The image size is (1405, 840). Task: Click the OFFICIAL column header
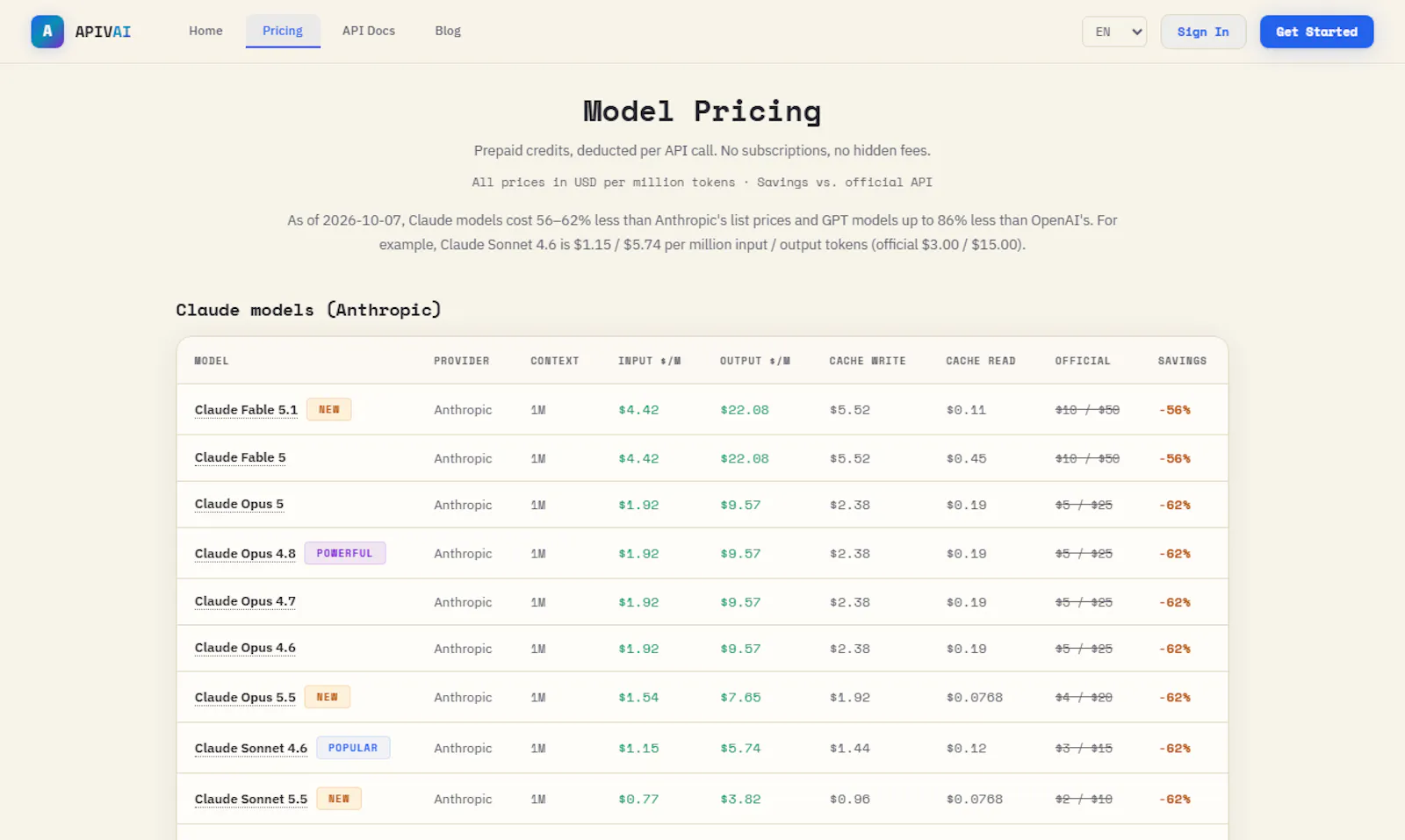point(1083,361)
